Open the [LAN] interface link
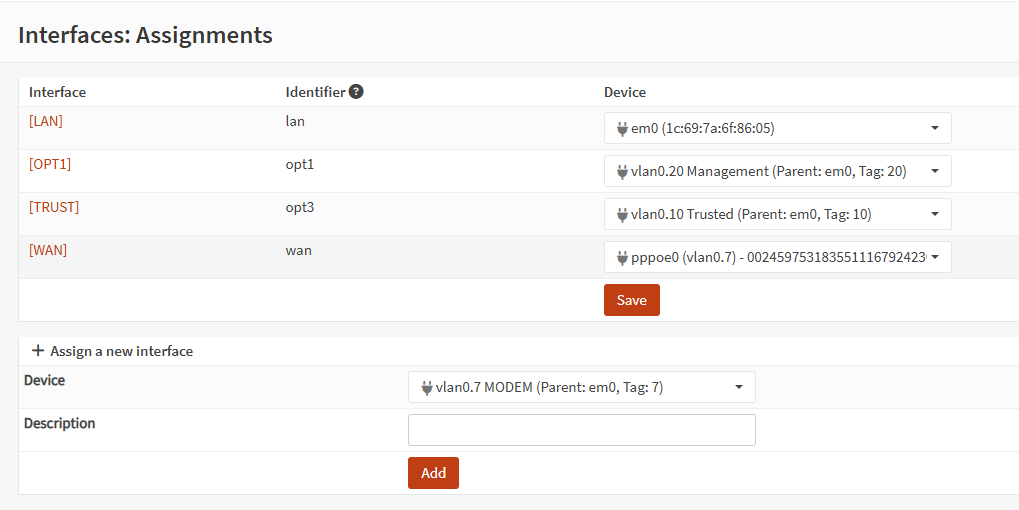The width and height of the screenshot is (1019, 510). 46,121
